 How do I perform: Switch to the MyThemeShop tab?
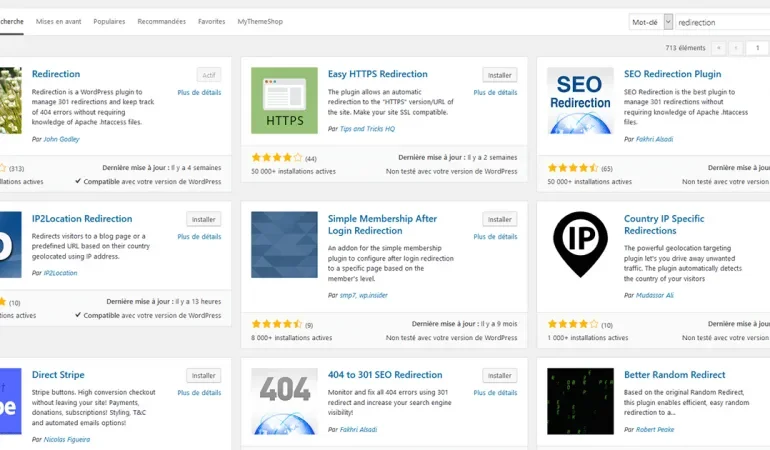260,22
